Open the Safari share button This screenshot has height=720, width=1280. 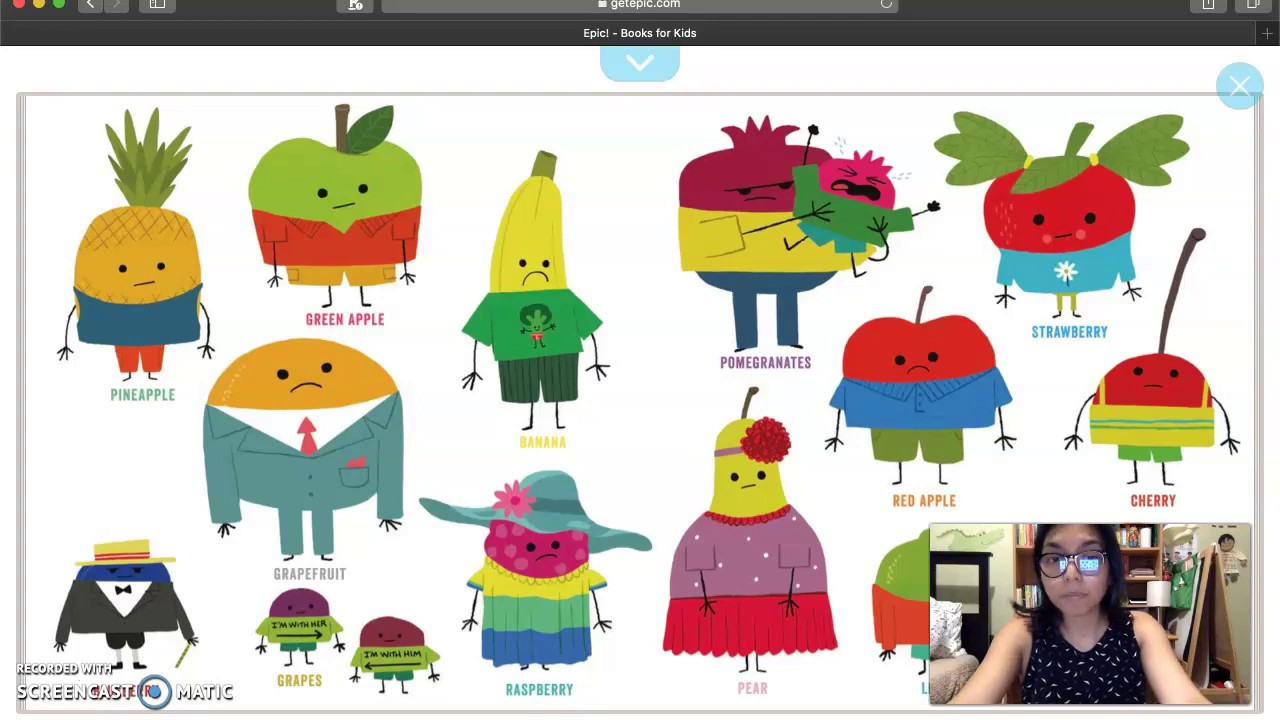point(1208,5)
